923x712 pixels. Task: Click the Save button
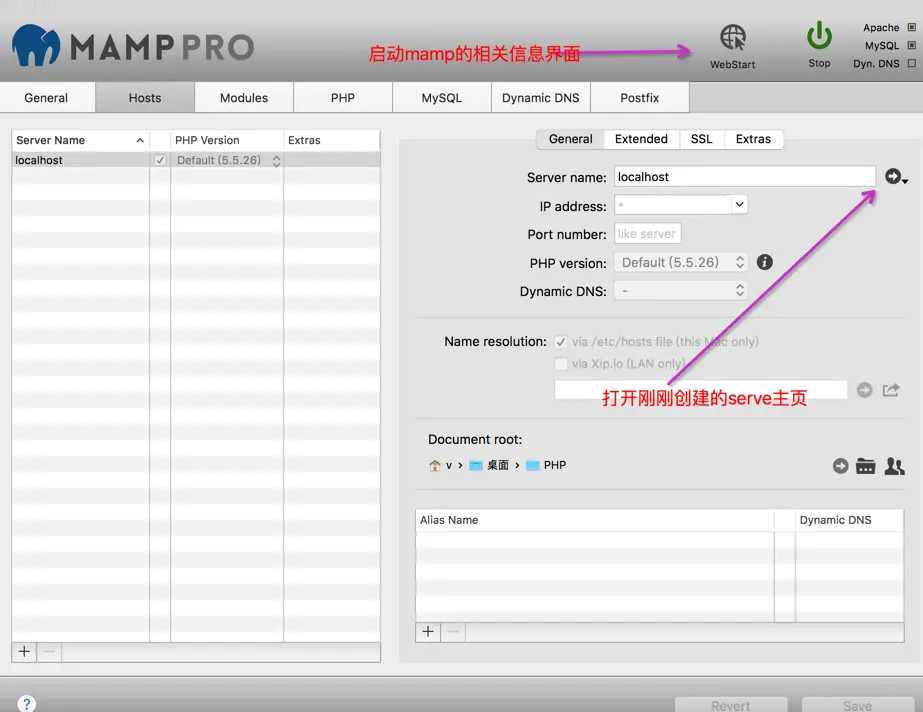(x=857, y=705)
